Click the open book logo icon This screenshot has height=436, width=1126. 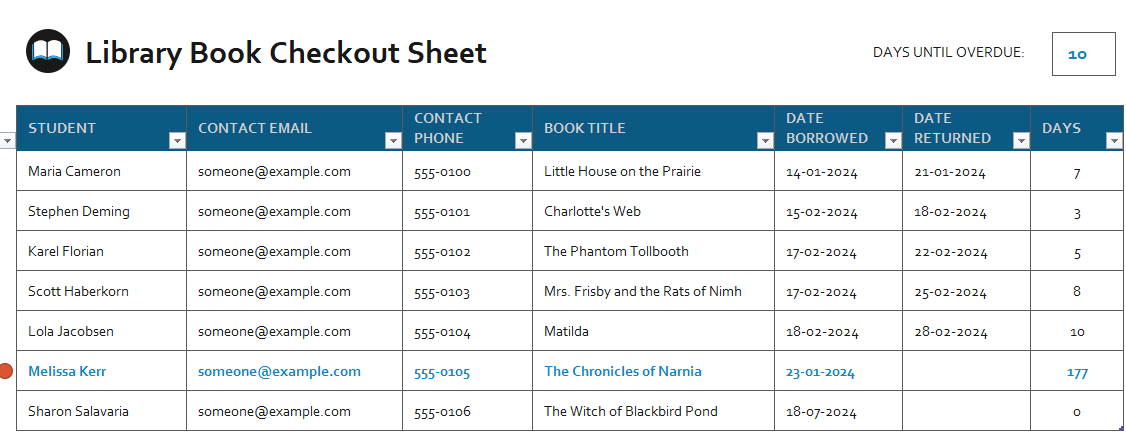(x=48, y=51)
